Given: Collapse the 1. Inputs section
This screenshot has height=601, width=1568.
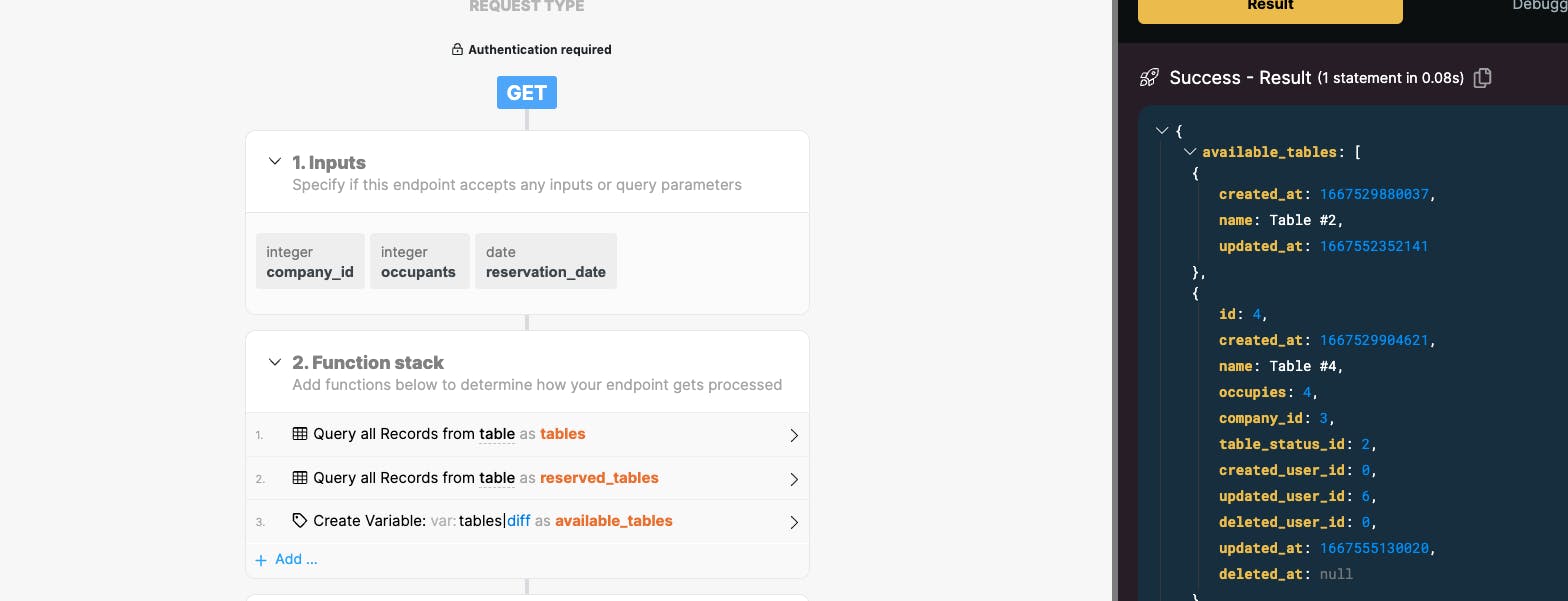Looking at the screenshot, I should (275, 162).
